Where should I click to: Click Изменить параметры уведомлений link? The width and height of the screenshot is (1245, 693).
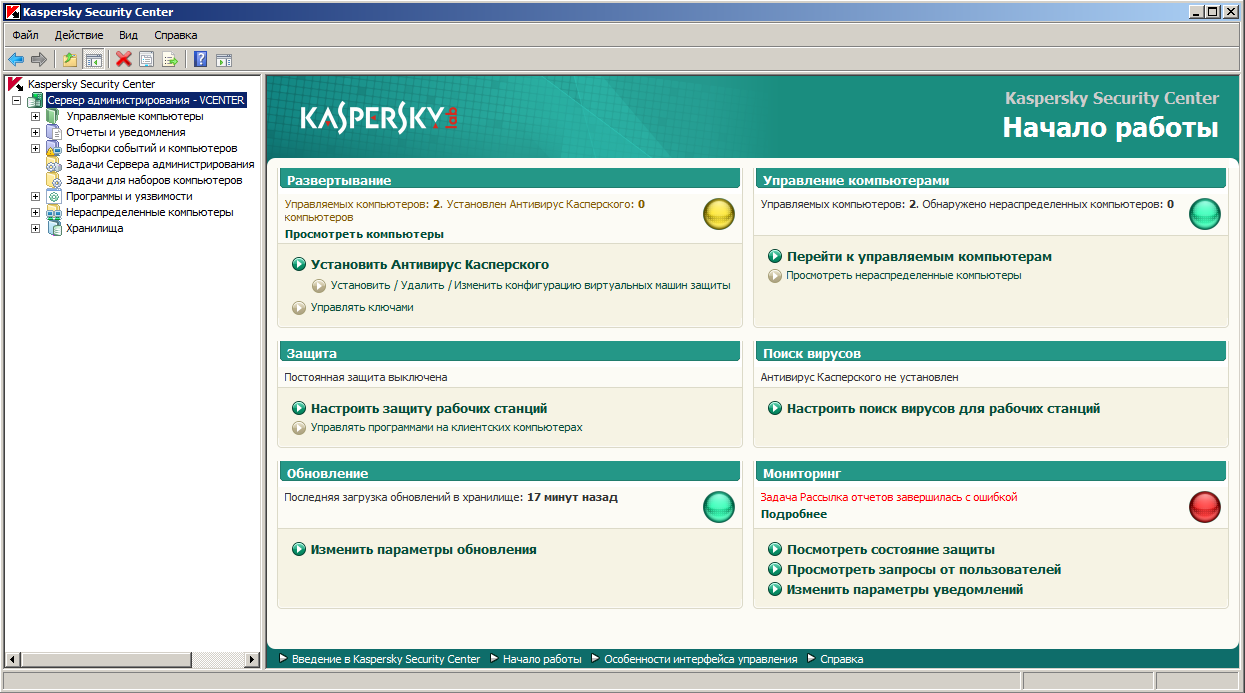pyautogui.click(x=905, y=590)
